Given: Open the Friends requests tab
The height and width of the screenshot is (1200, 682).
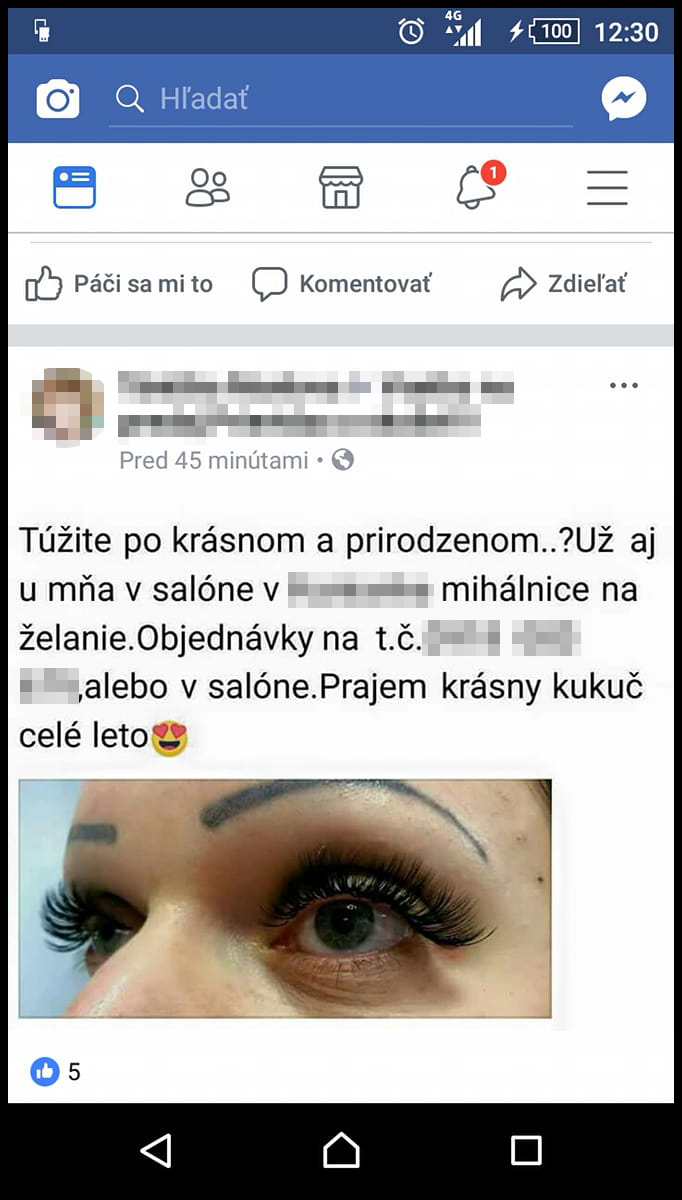Looking at the screenshot, I should (x=207, y=187).
